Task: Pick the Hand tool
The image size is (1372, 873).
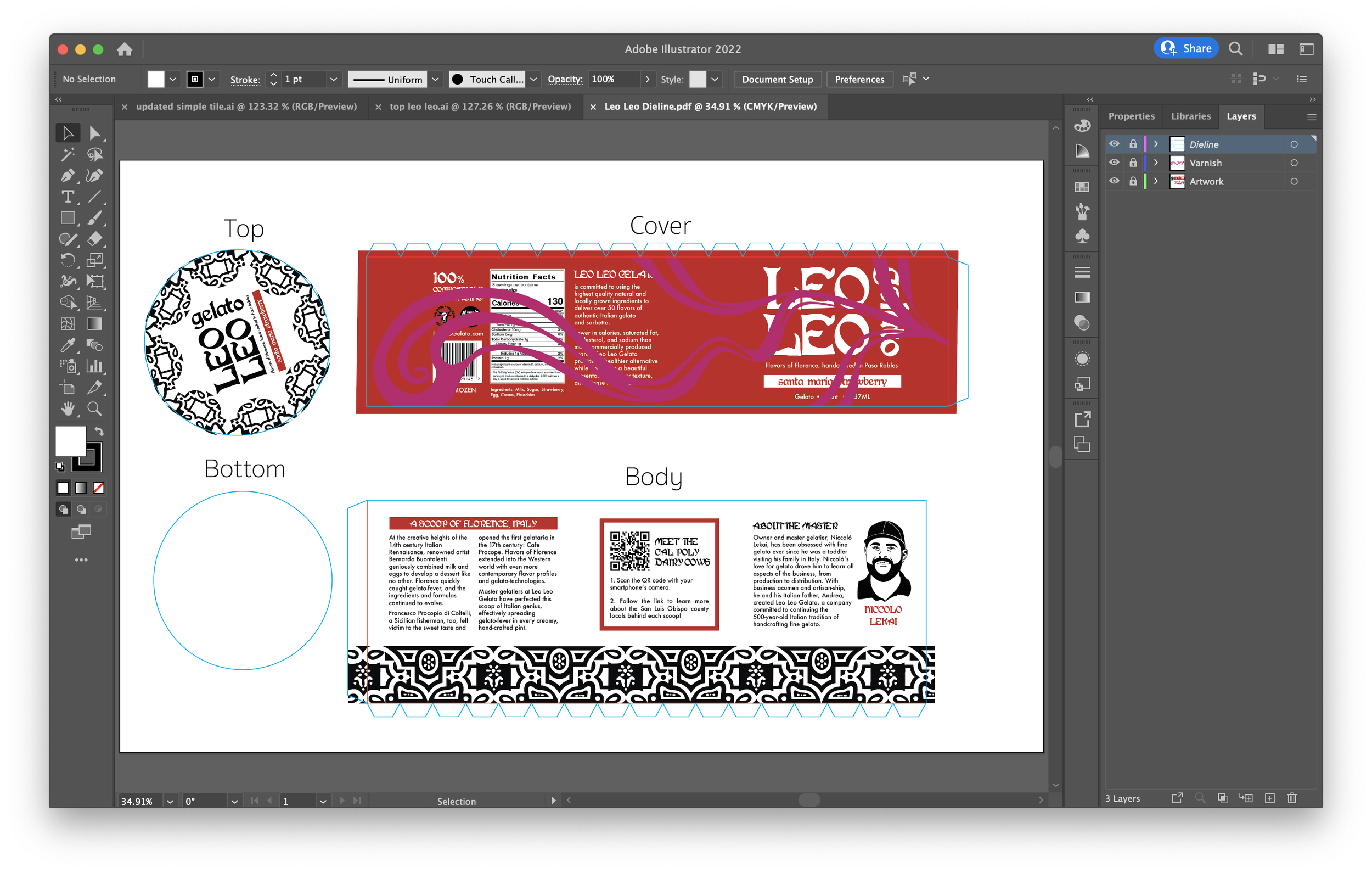Action: tap(68, 408)
